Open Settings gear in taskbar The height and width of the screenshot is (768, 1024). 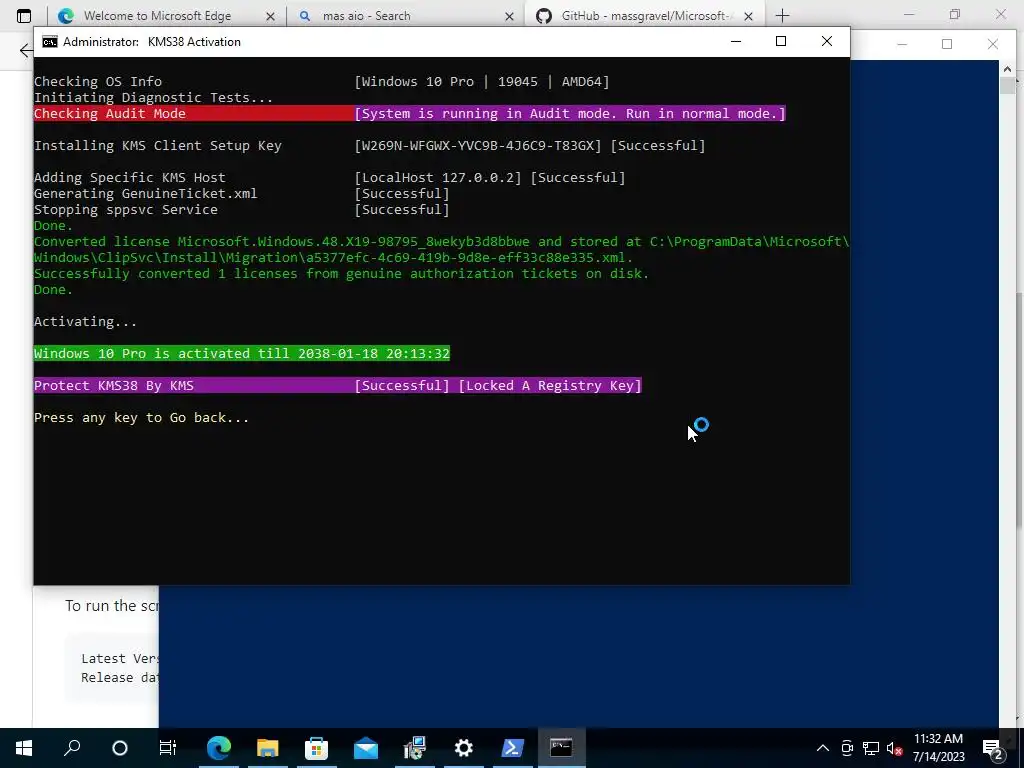[464, 747]
